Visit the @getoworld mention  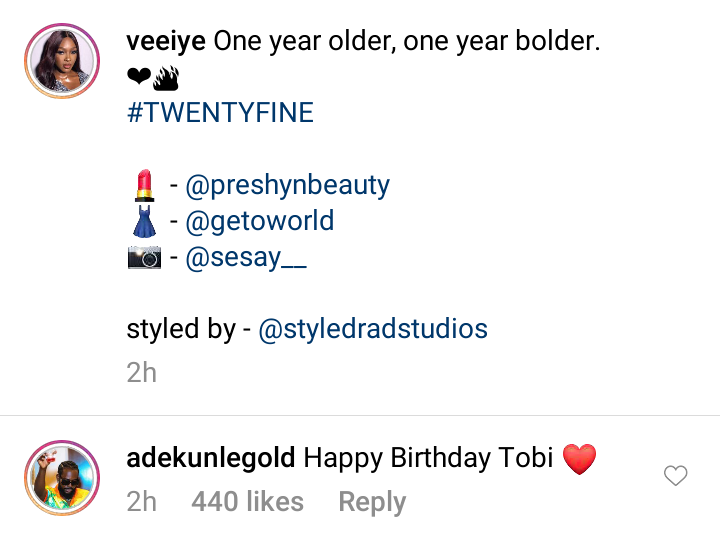259,221
